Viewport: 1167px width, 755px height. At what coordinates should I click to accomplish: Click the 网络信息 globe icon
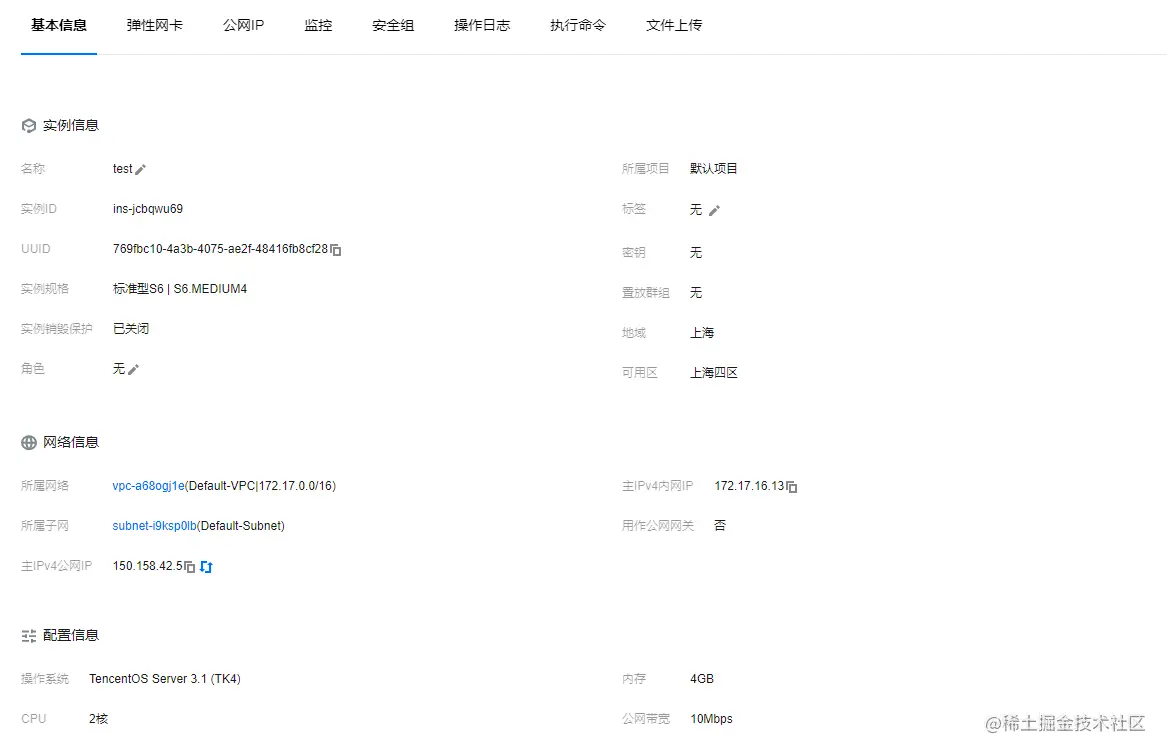tap(29, 443)
